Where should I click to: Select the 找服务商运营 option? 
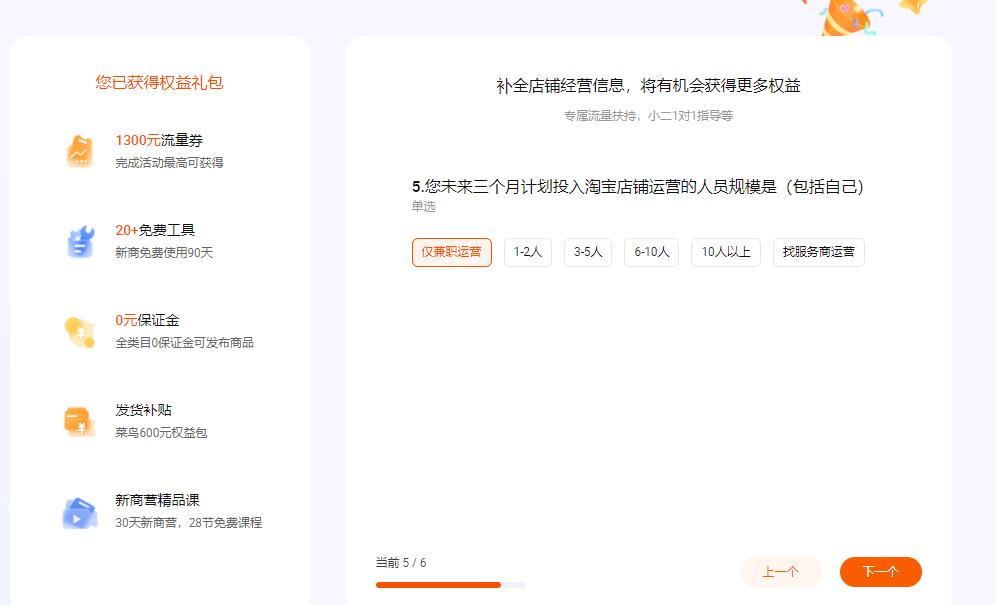(x=818, y=252)
